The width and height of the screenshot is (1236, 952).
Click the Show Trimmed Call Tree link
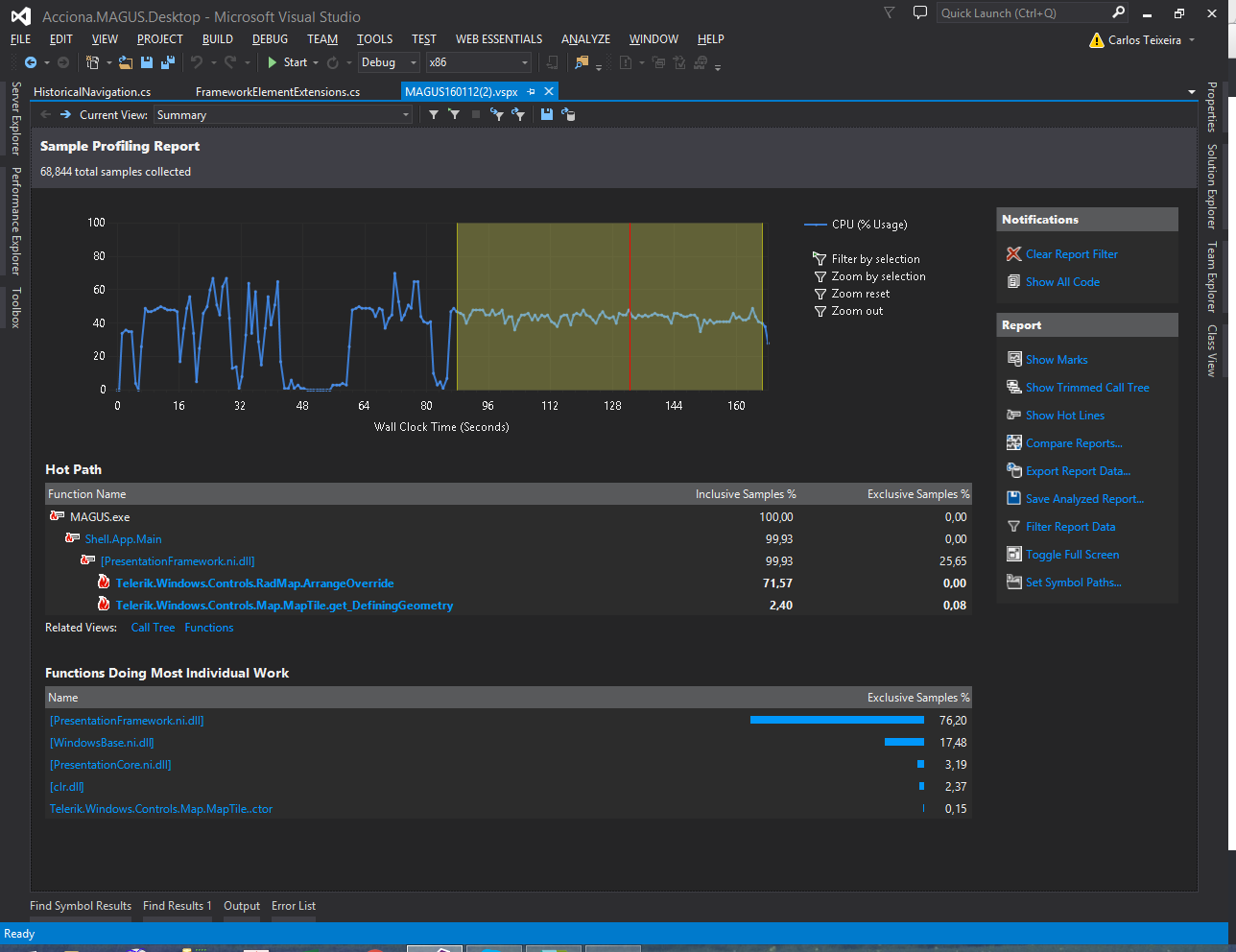click(1086, 388)
